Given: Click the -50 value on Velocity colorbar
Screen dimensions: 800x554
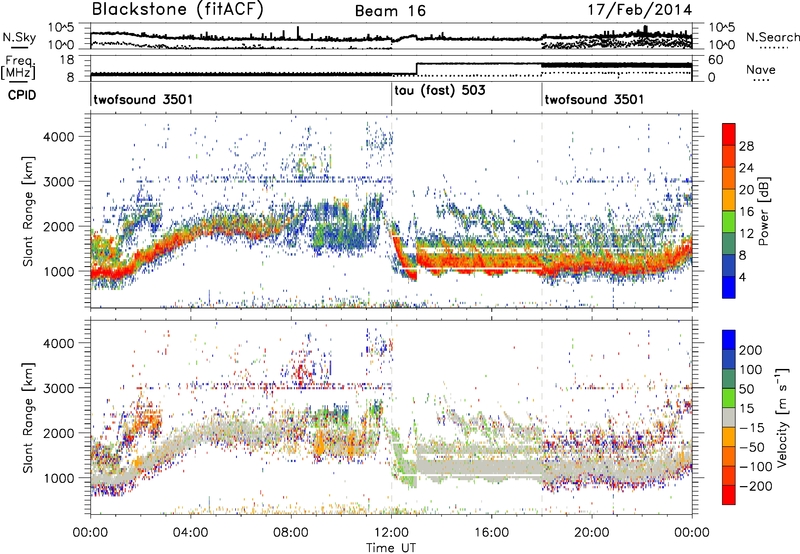Looking at the screenshot, I should point(752,447).
